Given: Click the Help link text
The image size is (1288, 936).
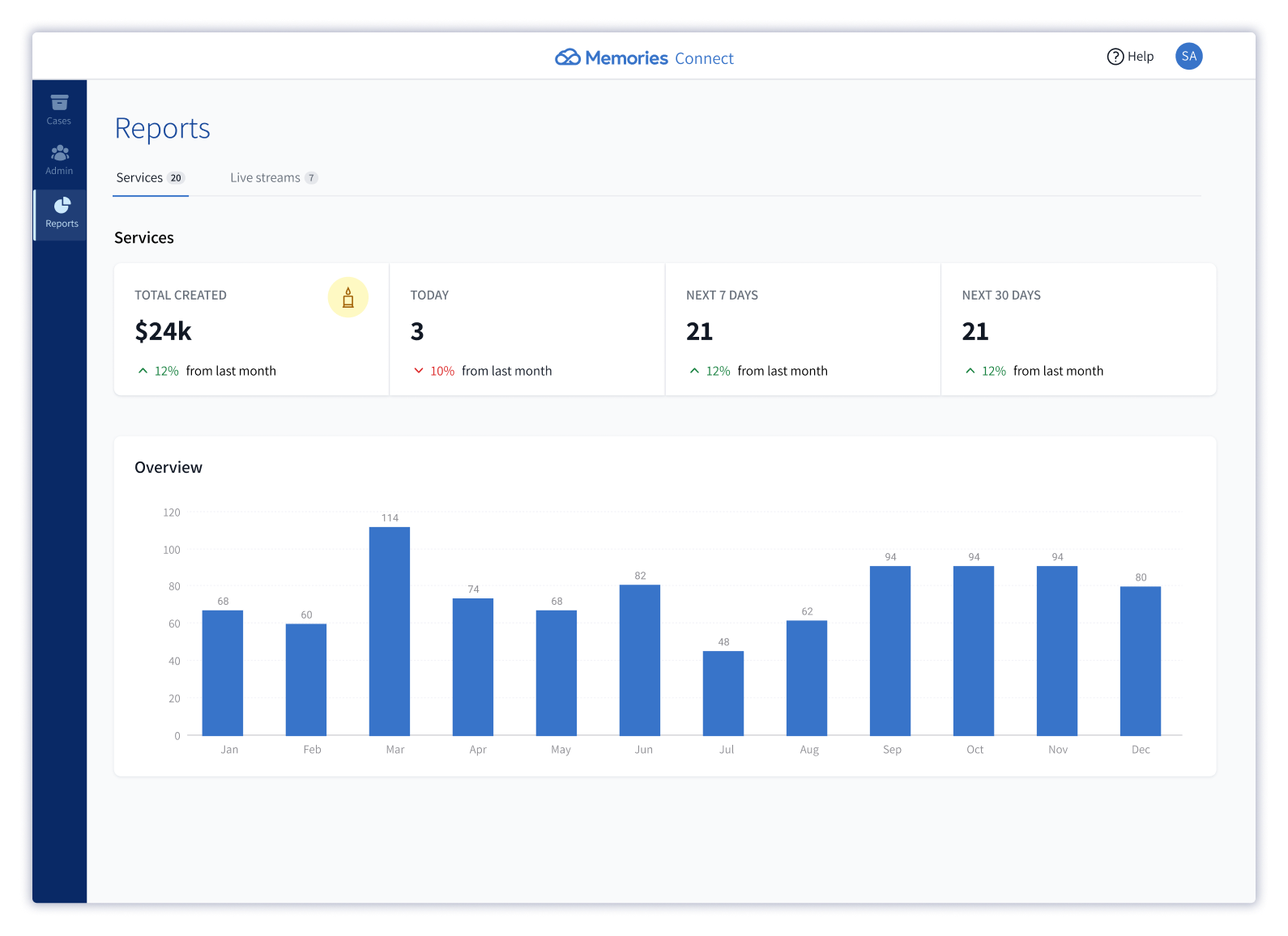Looking at the screenshot, I should click(x=1141, y=57).
